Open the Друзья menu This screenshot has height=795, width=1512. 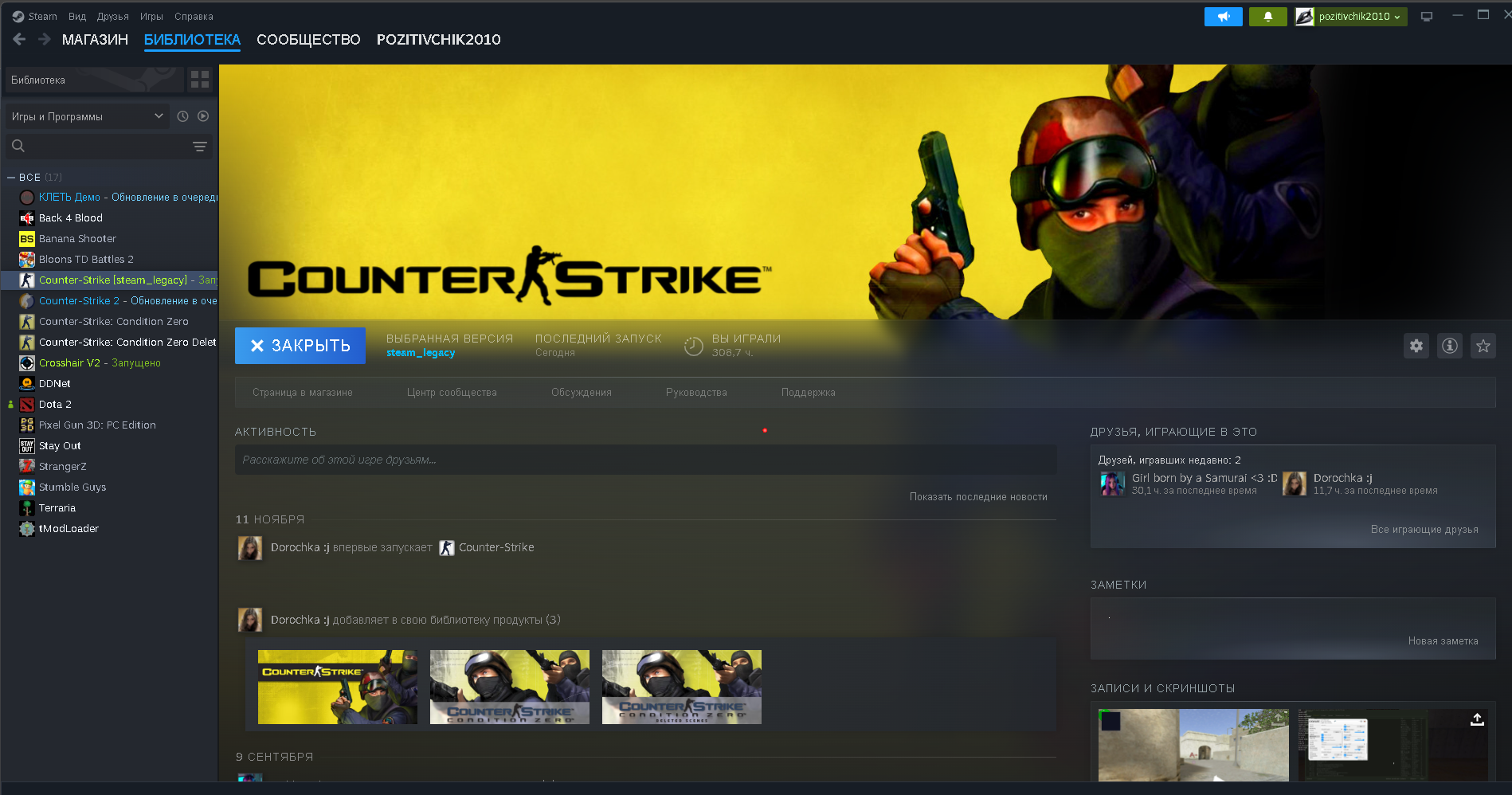[112, 17]
